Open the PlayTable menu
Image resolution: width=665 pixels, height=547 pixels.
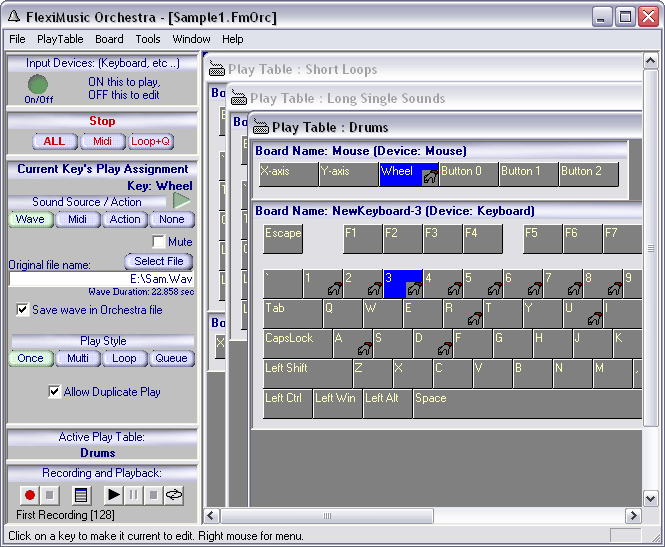click(x=60, y=39)
